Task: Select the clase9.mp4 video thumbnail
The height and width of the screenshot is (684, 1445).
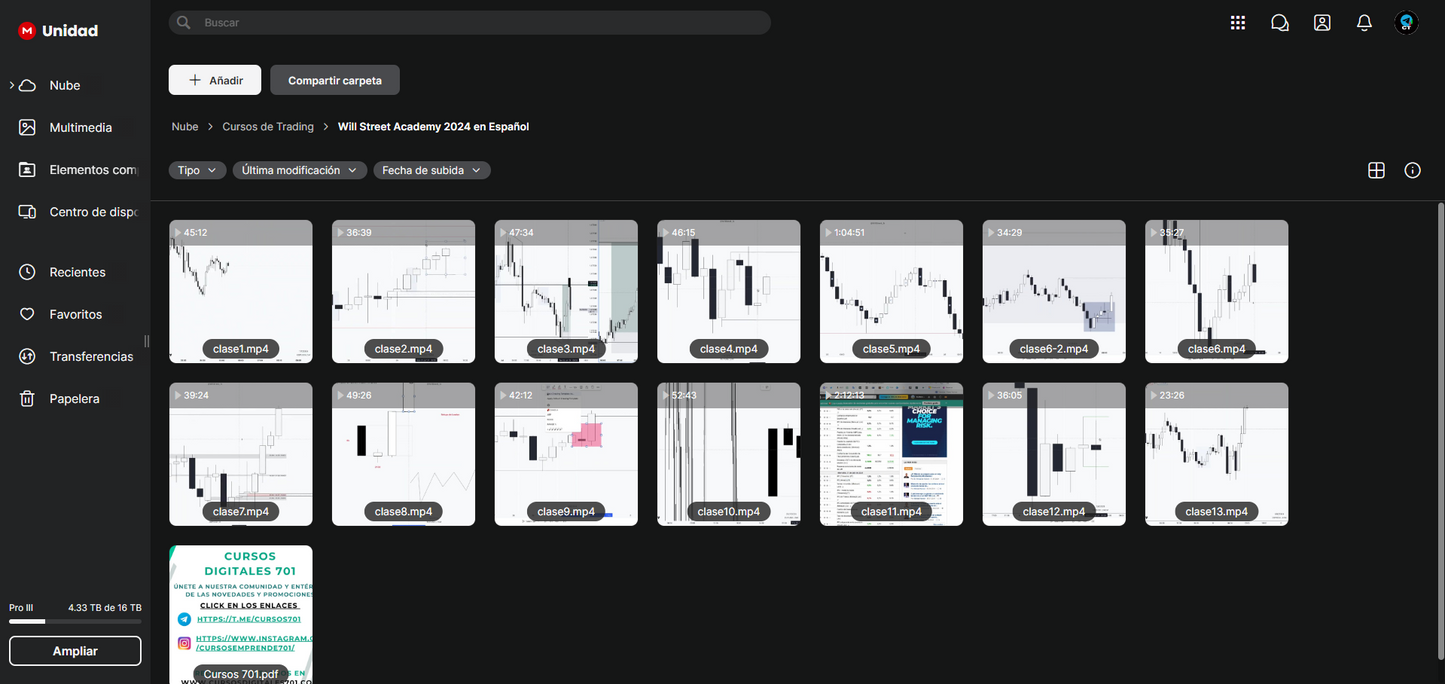Action: tap(566, 454)
